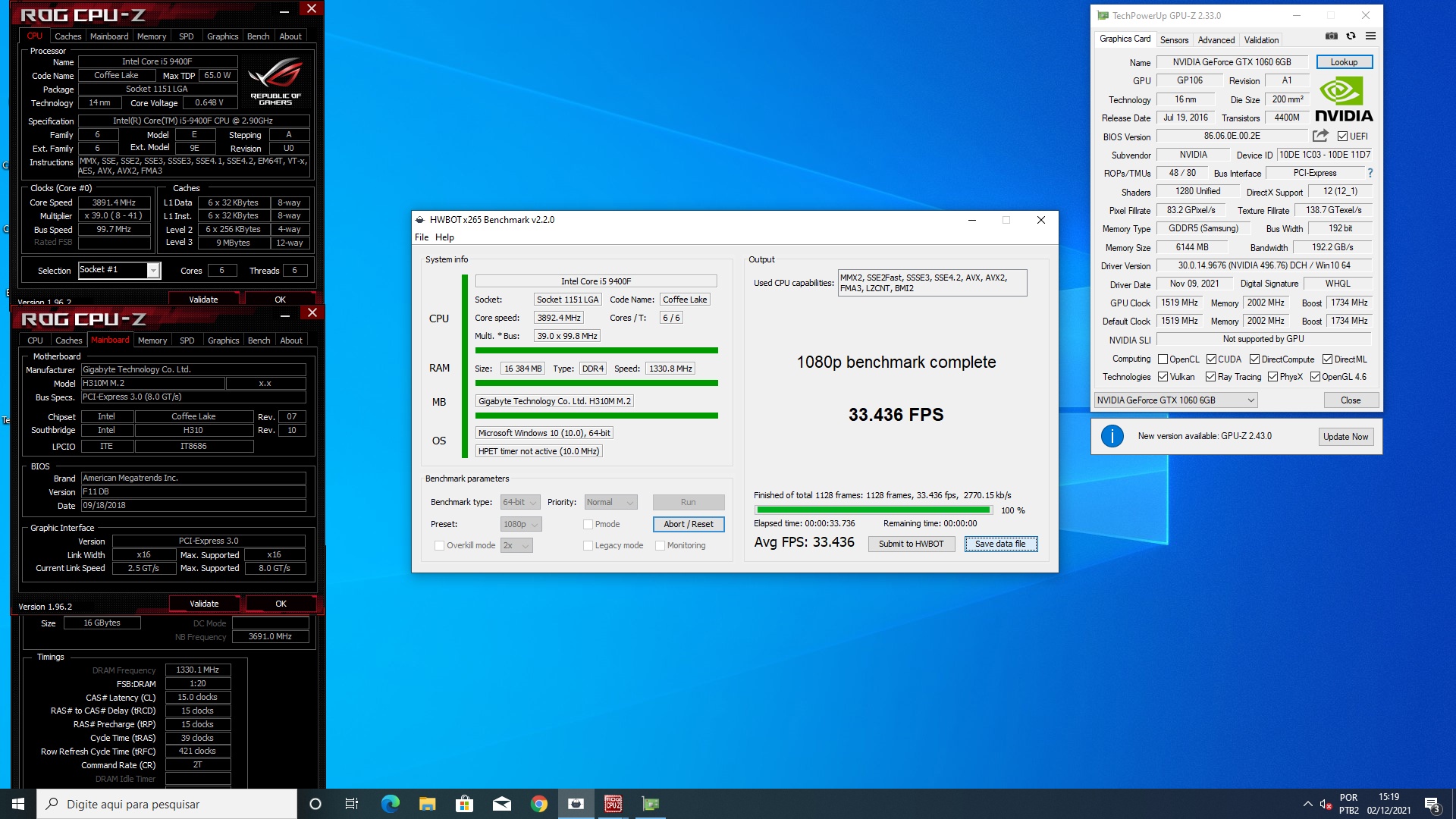
Task: Toggle the Ray Tracing checkbox
Action: coord(1211,377)
